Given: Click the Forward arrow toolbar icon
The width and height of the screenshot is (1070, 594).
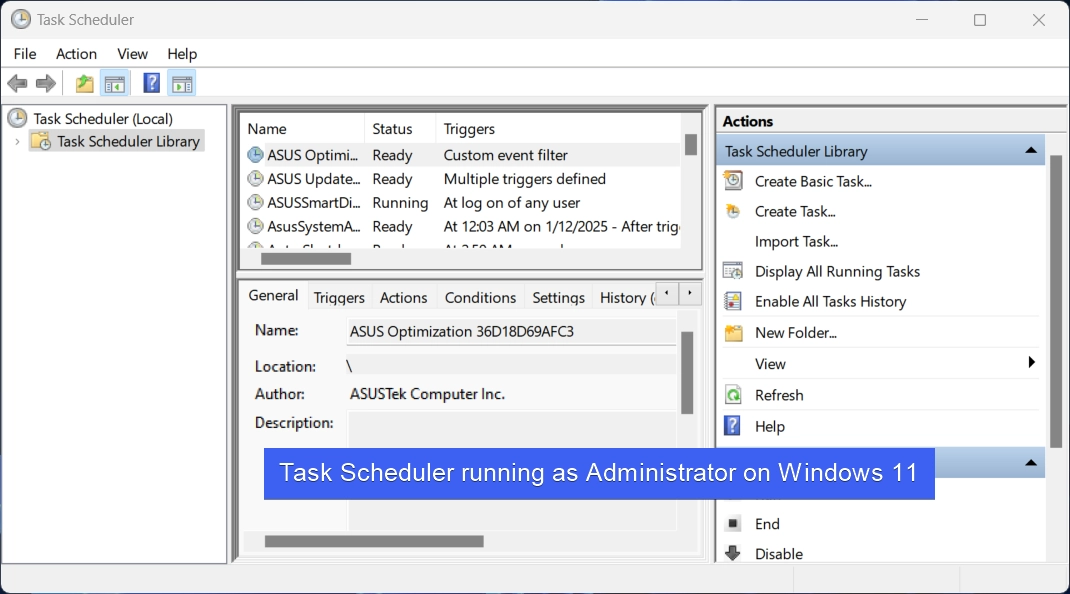Looking at the screenshot, I should pyautogui.click(x=46, y=84).
